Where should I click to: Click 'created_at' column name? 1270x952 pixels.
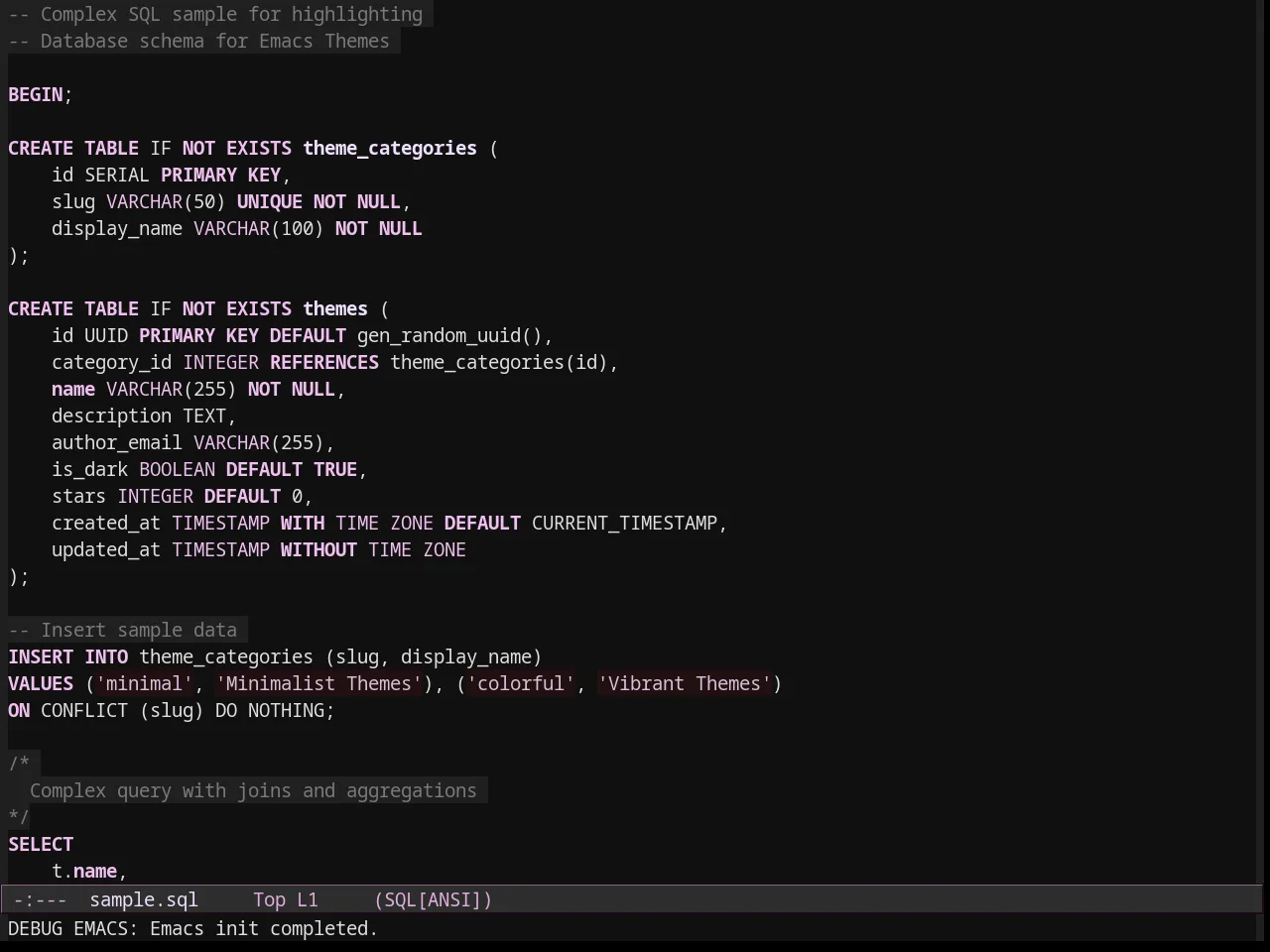pos(106,524)
